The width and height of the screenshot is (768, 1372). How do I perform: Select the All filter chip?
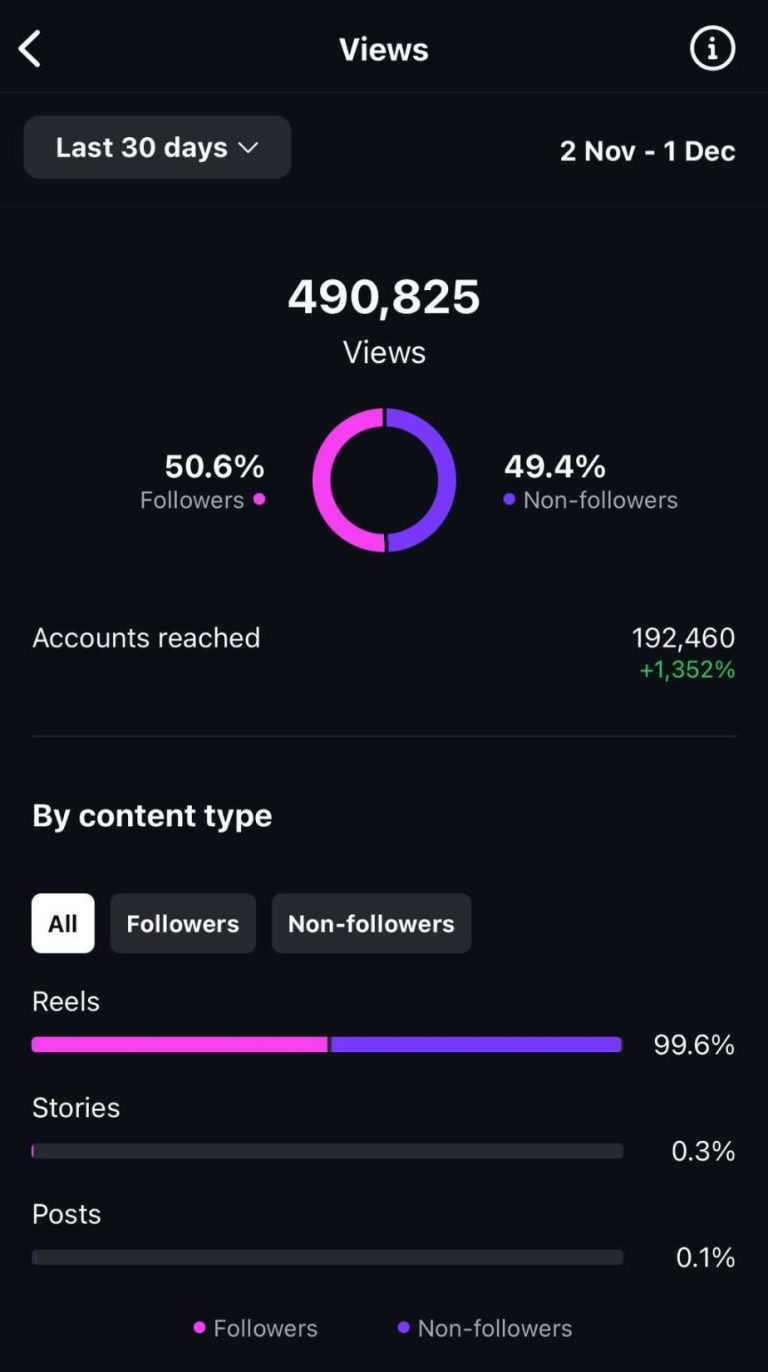click(63, 923)
